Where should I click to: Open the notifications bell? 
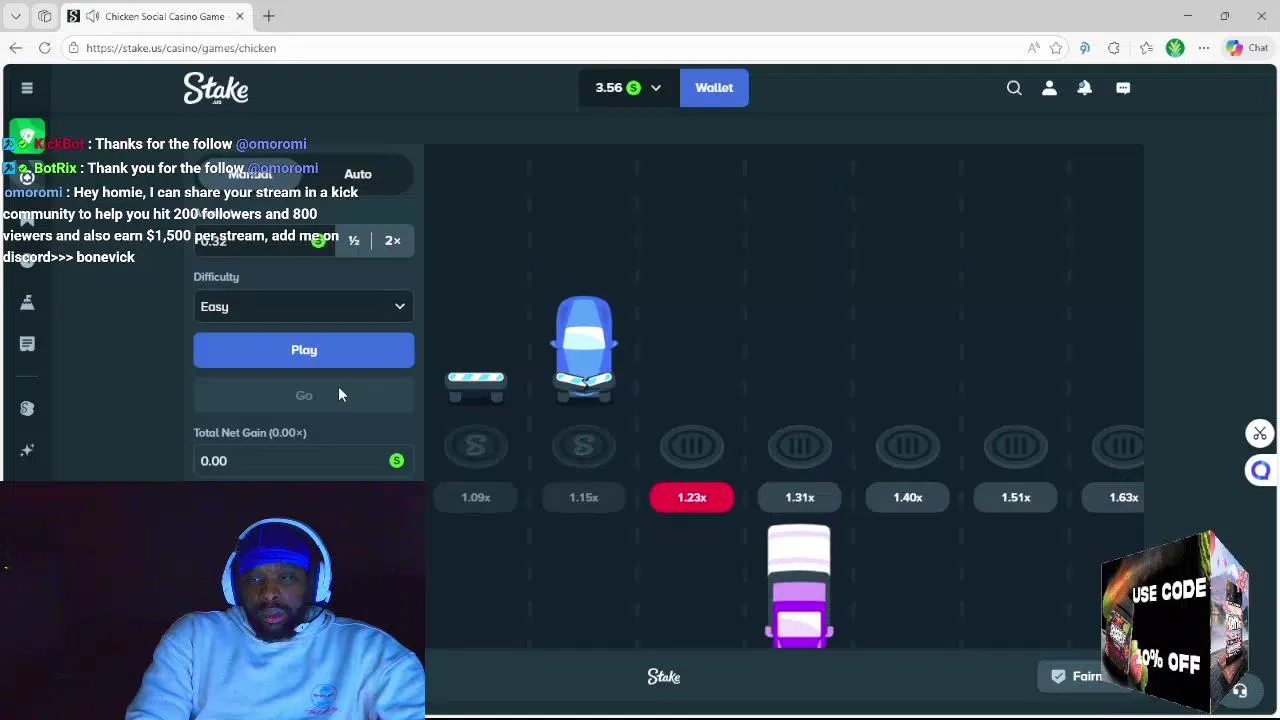1084,88
